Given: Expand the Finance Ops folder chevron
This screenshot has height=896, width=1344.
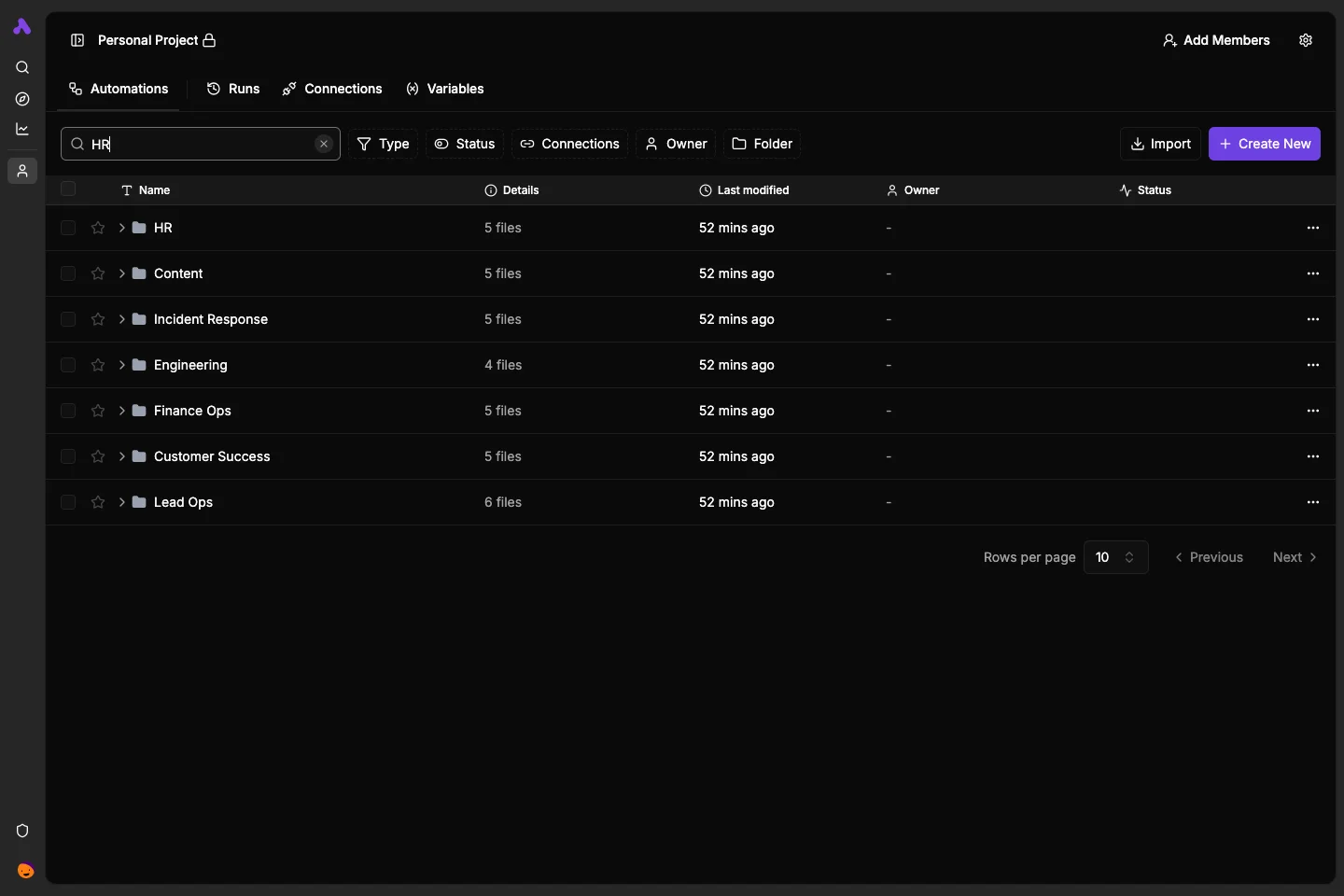Looking at the screenshot, I should pos(122,411).
